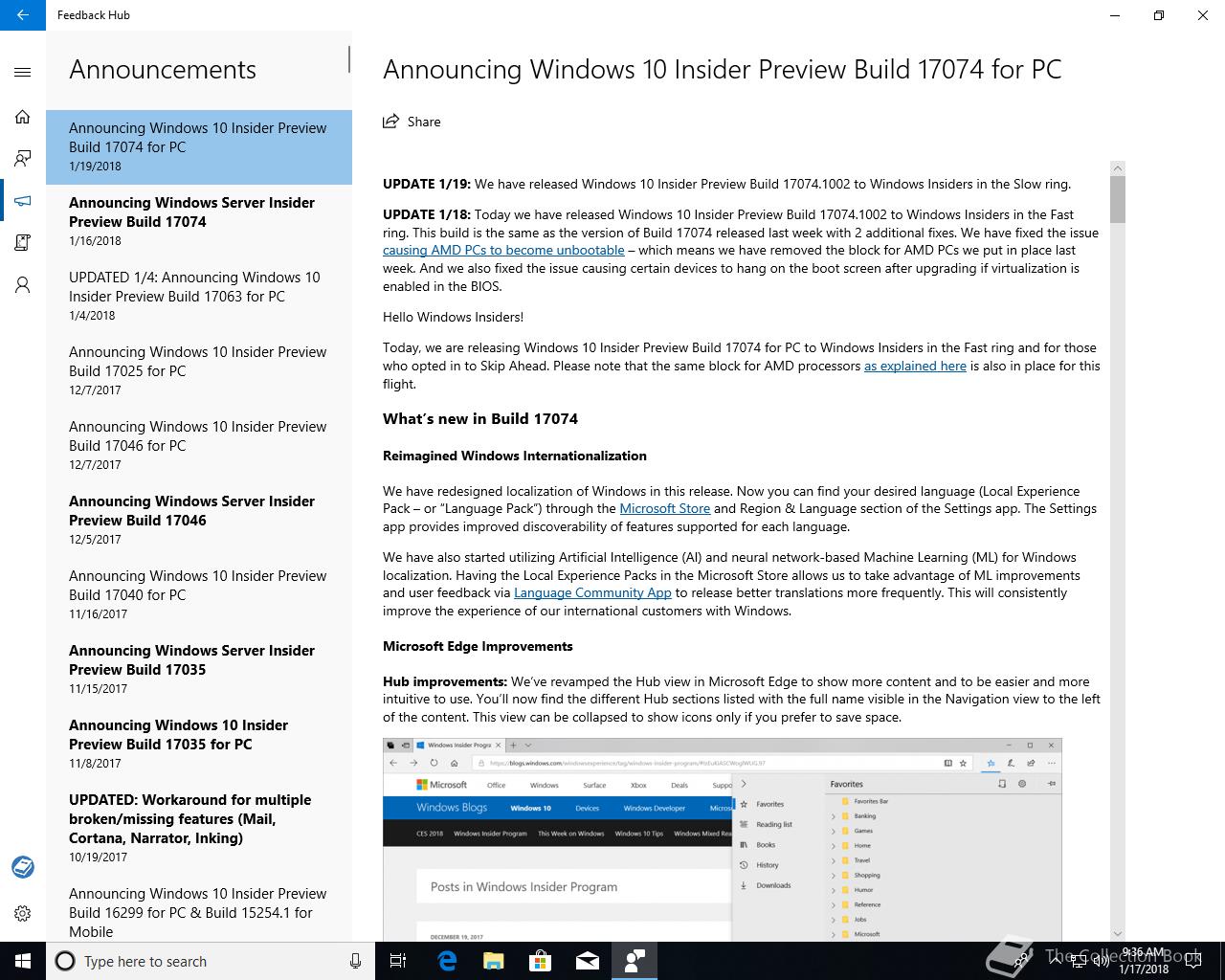Open Windows Server Insider Preview Build 17035
The width and height of the screenshot is (1225, 980).
[x=199, y=669]
